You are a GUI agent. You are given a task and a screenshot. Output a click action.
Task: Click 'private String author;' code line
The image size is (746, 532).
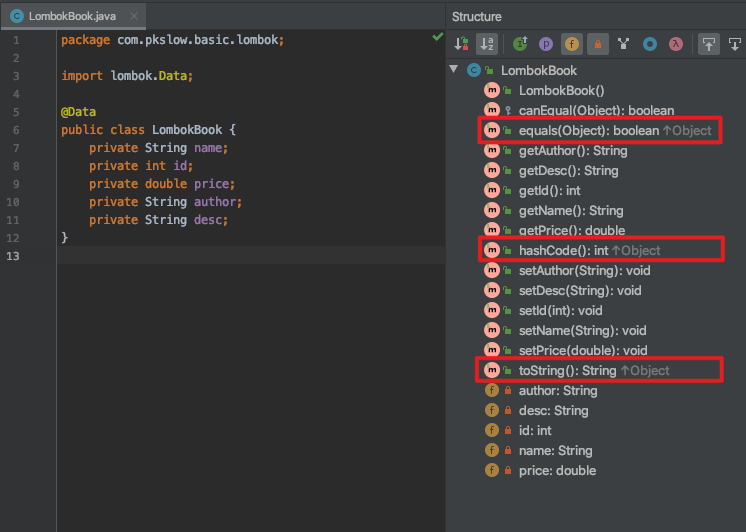166,202
